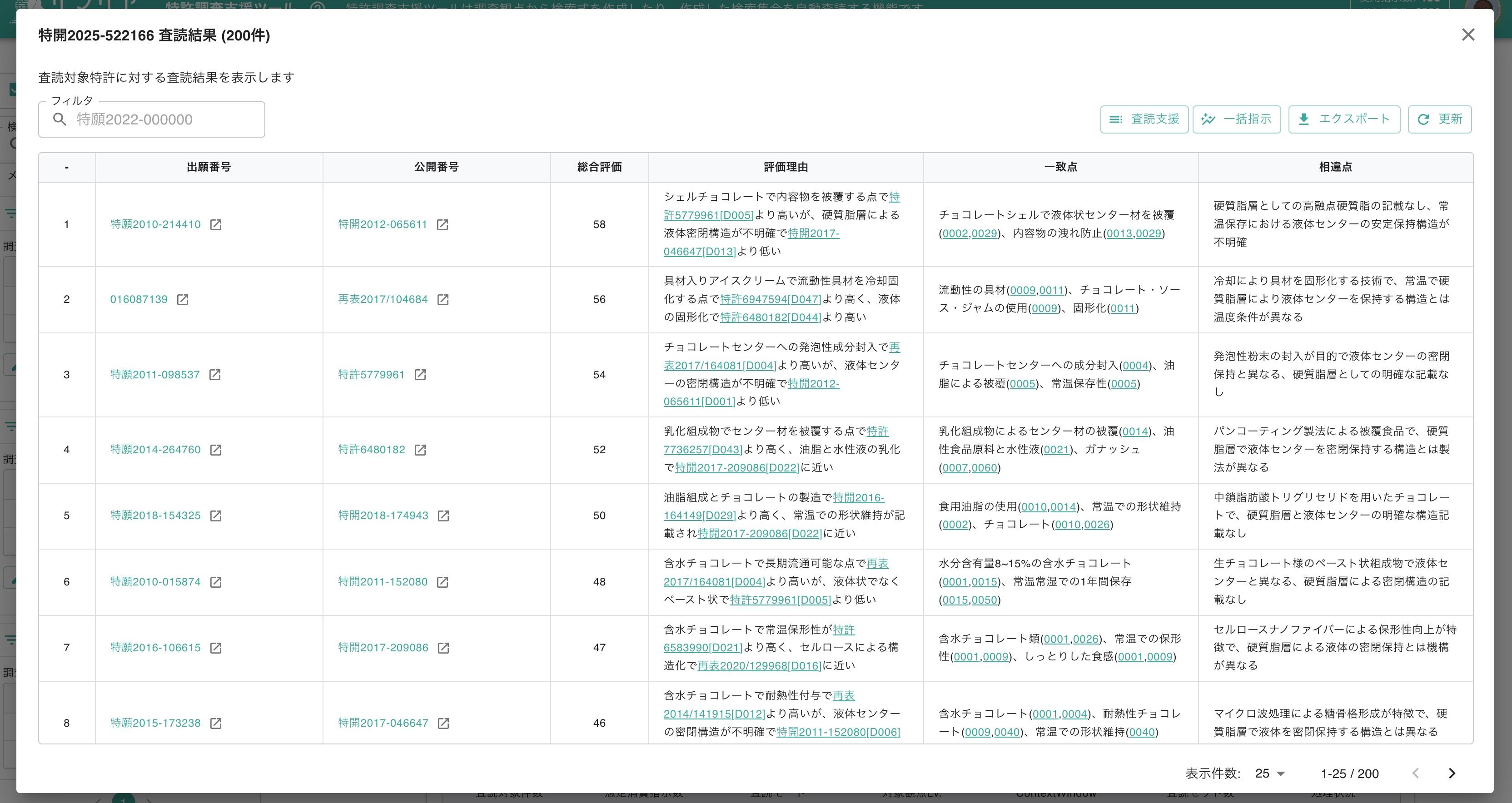
Task: Click paragraph reference 0040 next to 耐熱性チョコレート
Action: pos(1007,733)
